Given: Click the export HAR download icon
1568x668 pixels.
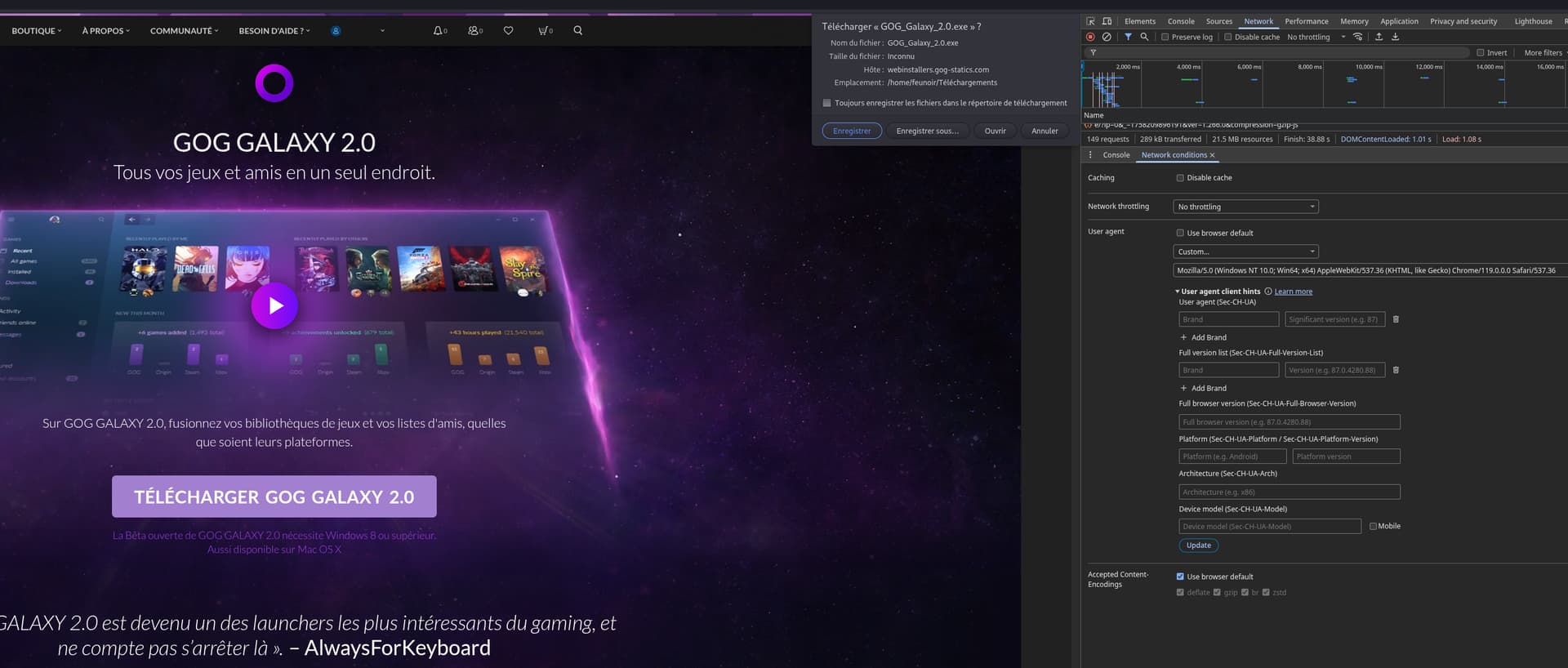Looking at the screenshot, I should coord(1395,38).
